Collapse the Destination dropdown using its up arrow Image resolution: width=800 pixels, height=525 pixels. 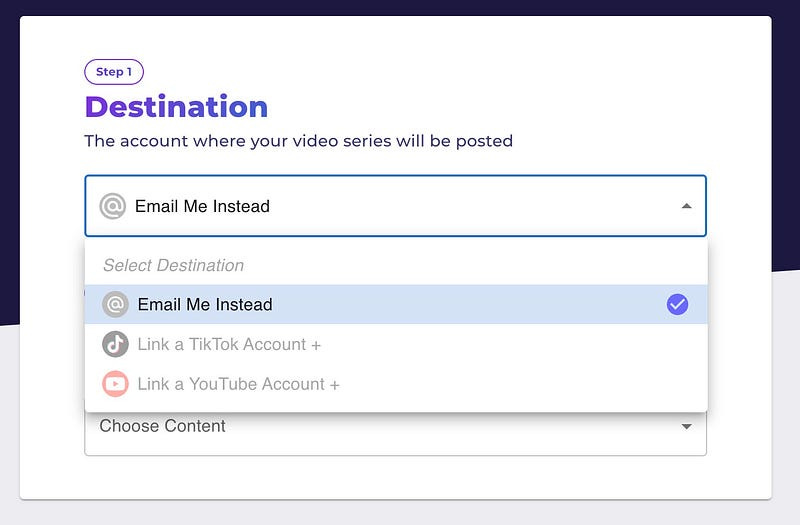[x=687, y=206]
